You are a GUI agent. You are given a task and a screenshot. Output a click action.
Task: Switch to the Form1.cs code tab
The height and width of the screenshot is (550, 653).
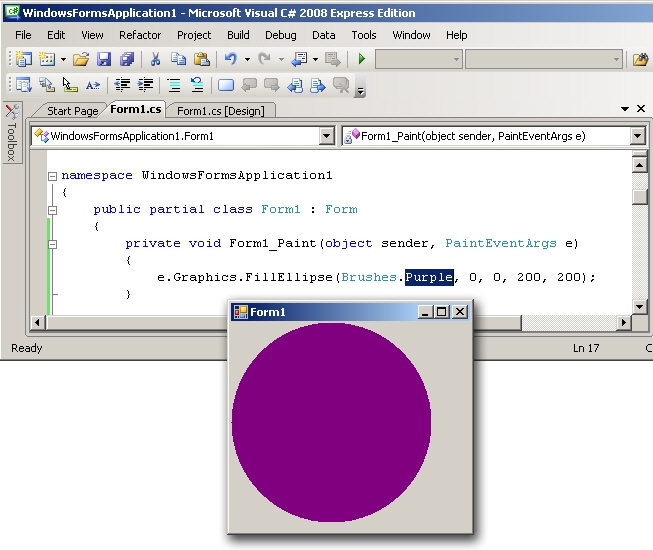[x=136, y=110]
